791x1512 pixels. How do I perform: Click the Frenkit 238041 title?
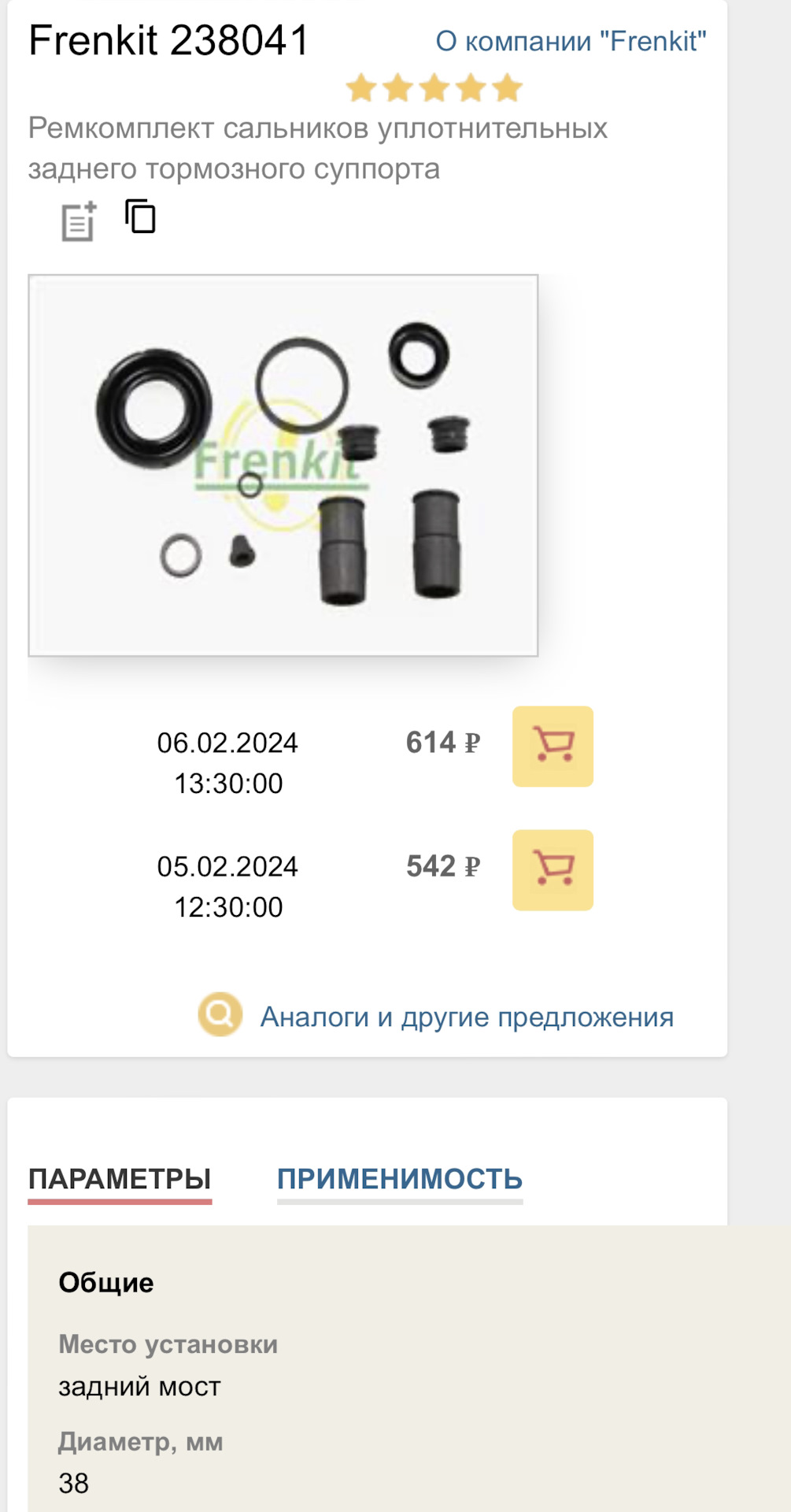point(169,40)
